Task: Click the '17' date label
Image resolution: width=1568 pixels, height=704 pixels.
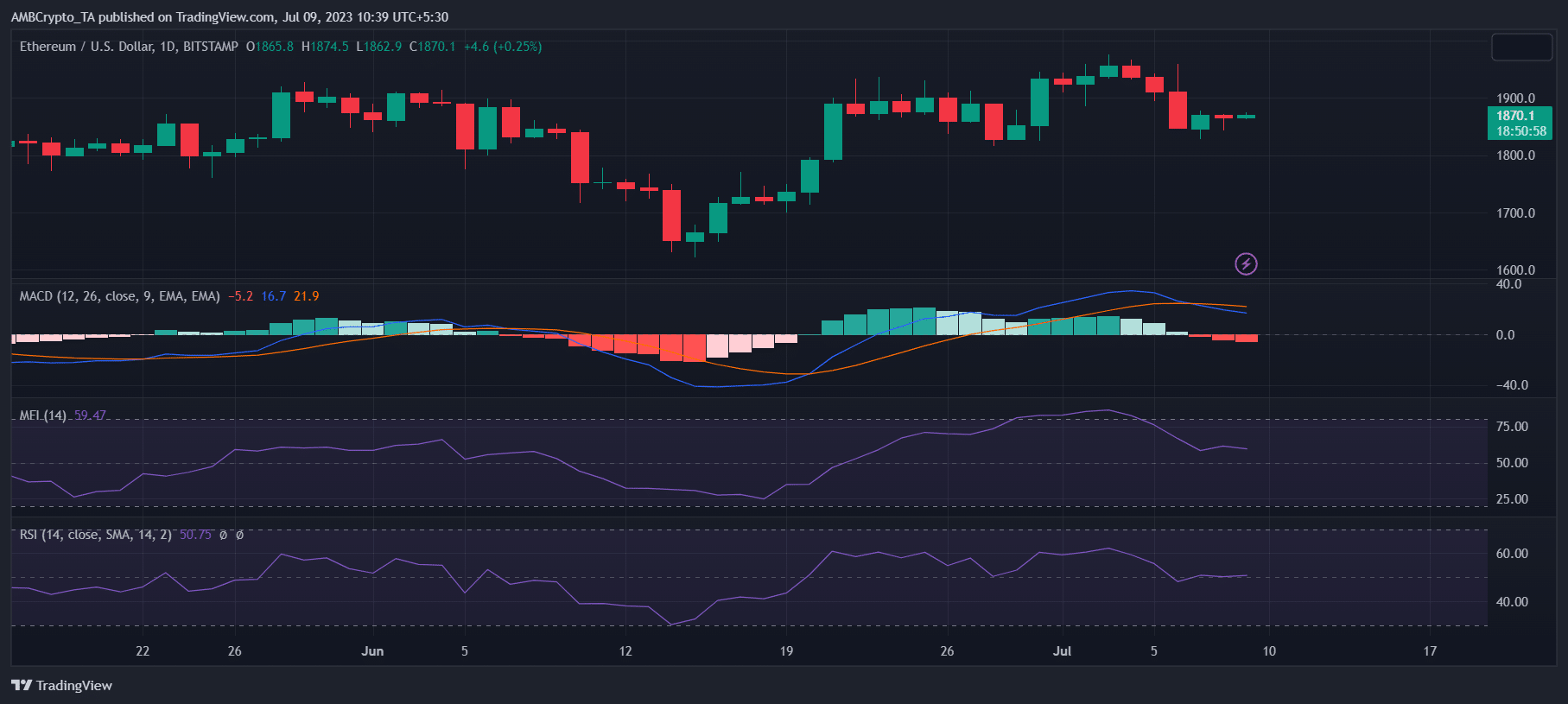Action: click(1430, 651)
